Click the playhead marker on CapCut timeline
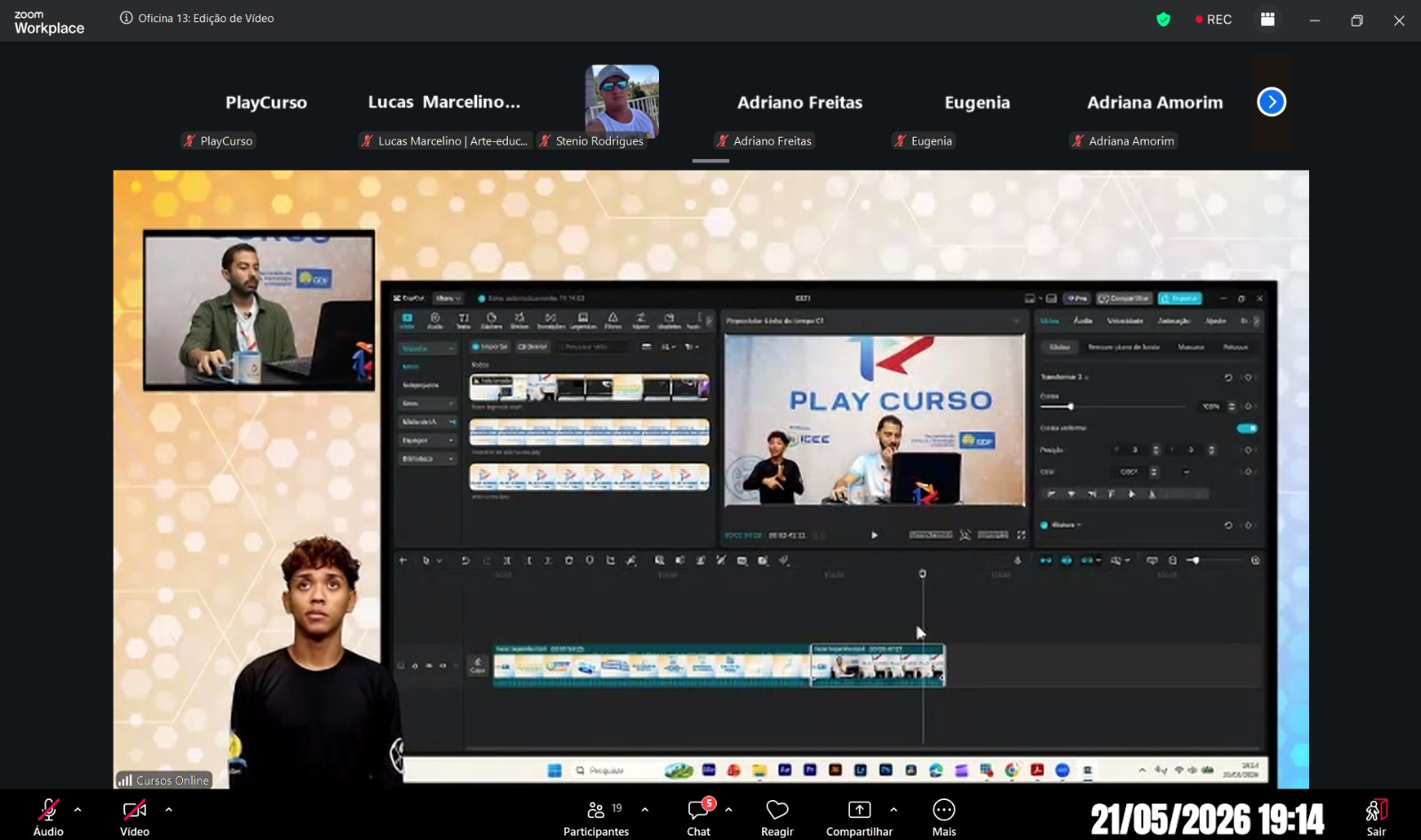Screen dimensions: 1421x840 pos(923,574)
